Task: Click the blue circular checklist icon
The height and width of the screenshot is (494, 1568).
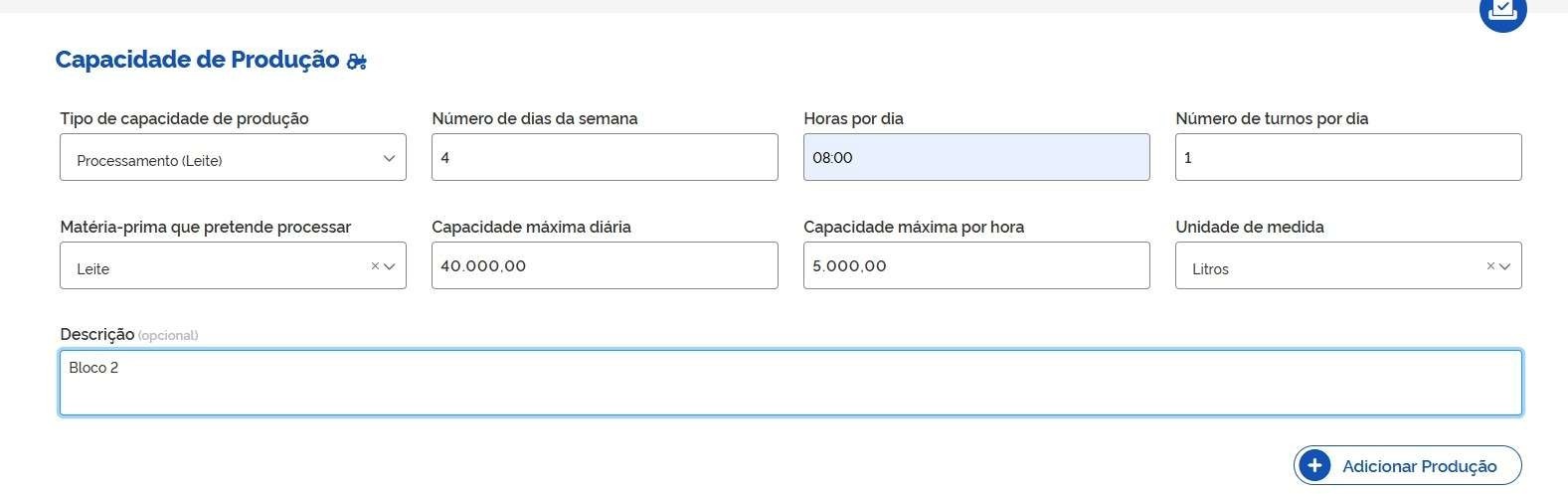Action: pyautogui.click(x=1502, y=12)
